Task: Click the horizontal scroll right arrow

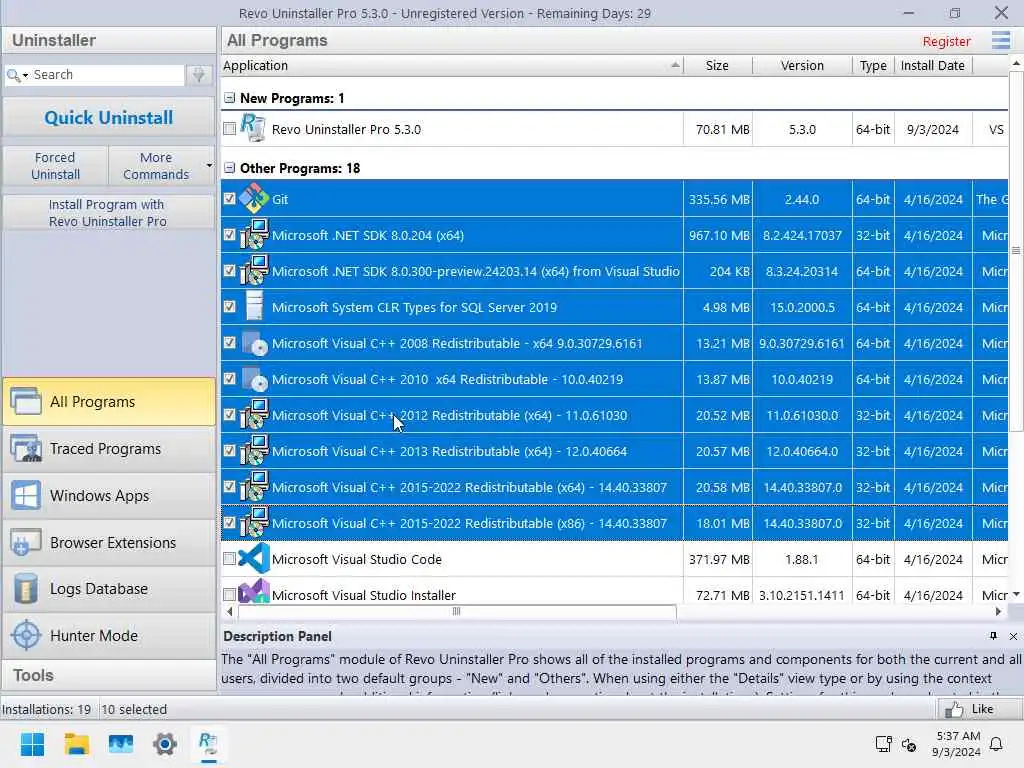Action: tap(998, 612)
